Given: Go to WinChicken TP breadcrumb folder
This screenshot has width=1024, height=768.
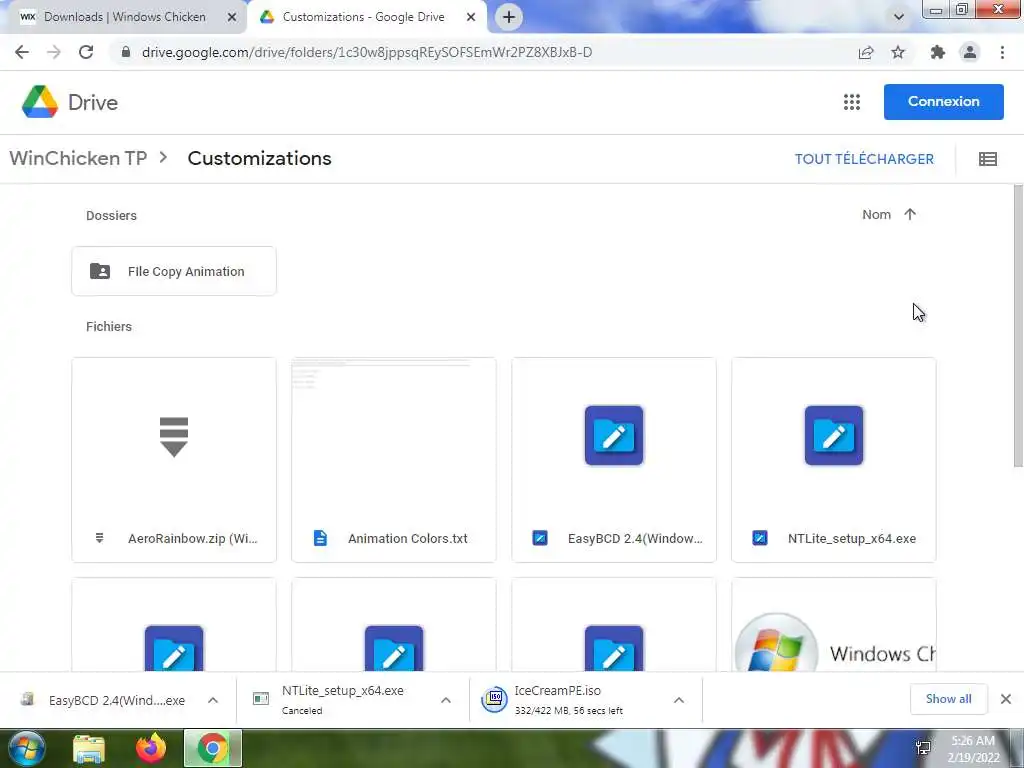Looking at the screenshot, I should tap(78, 158).
